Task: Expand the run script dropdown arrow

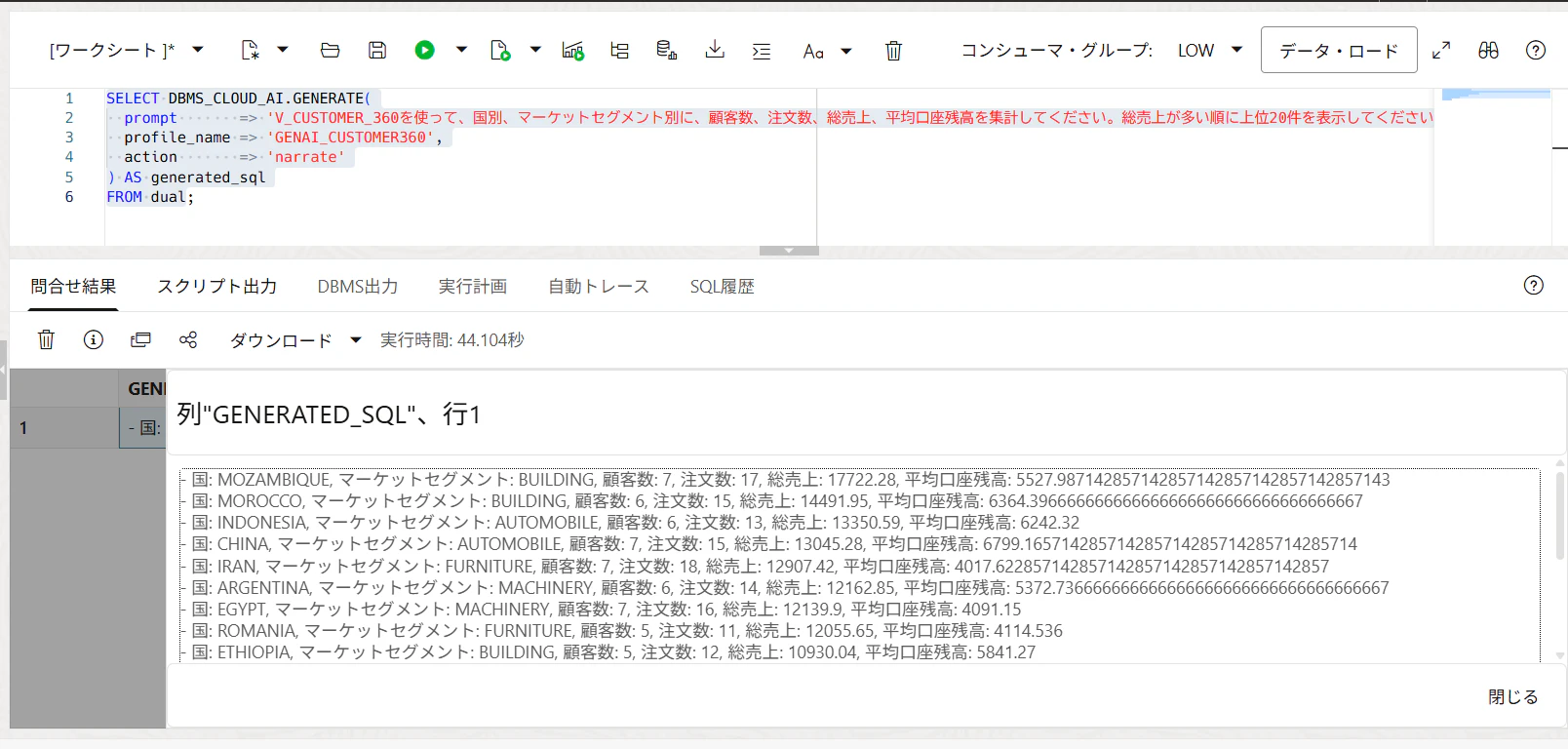Action: pos(535,50)
